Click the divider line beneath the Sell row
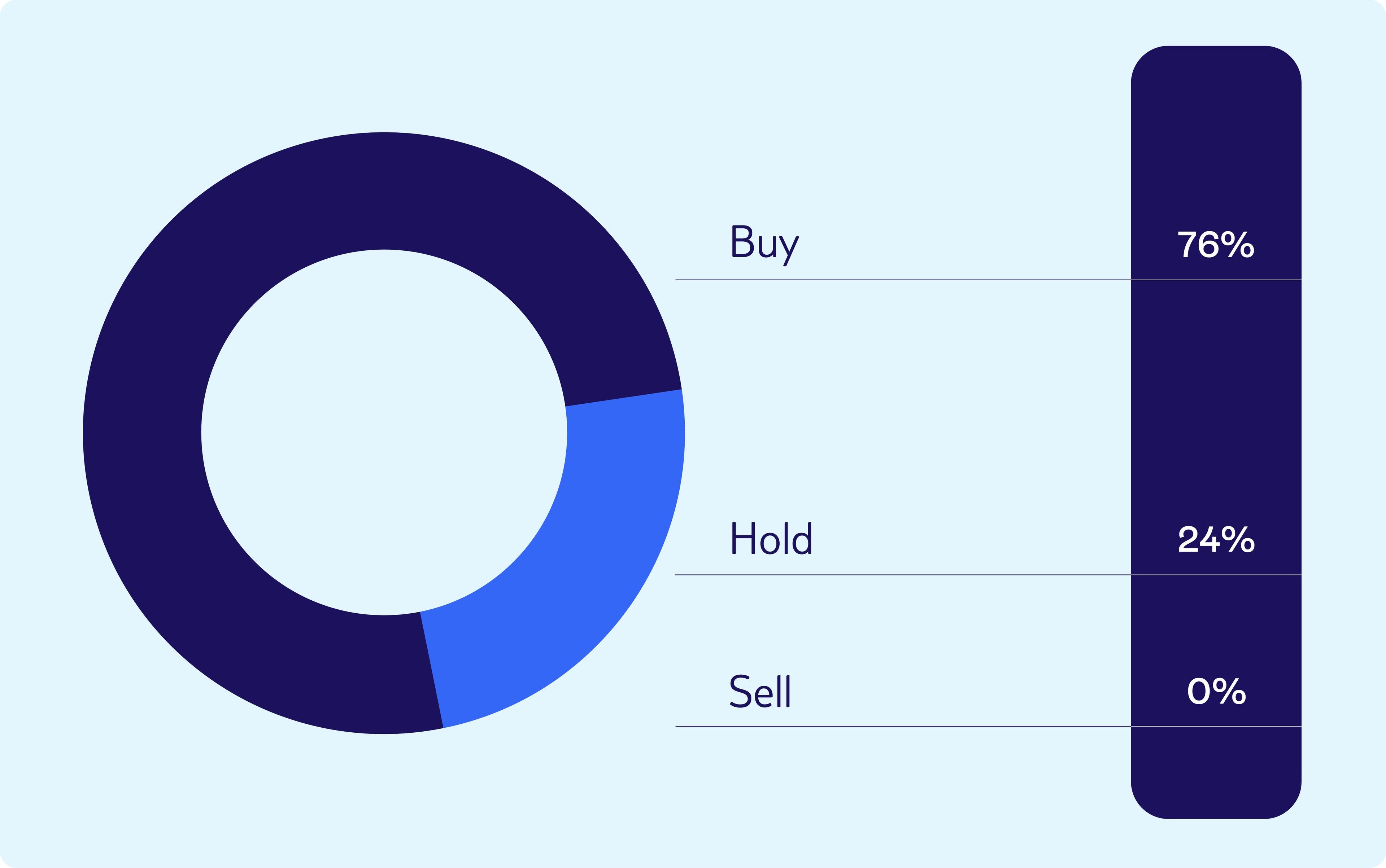The height and width of the screenshot is (868, 1386). [902, 726]
